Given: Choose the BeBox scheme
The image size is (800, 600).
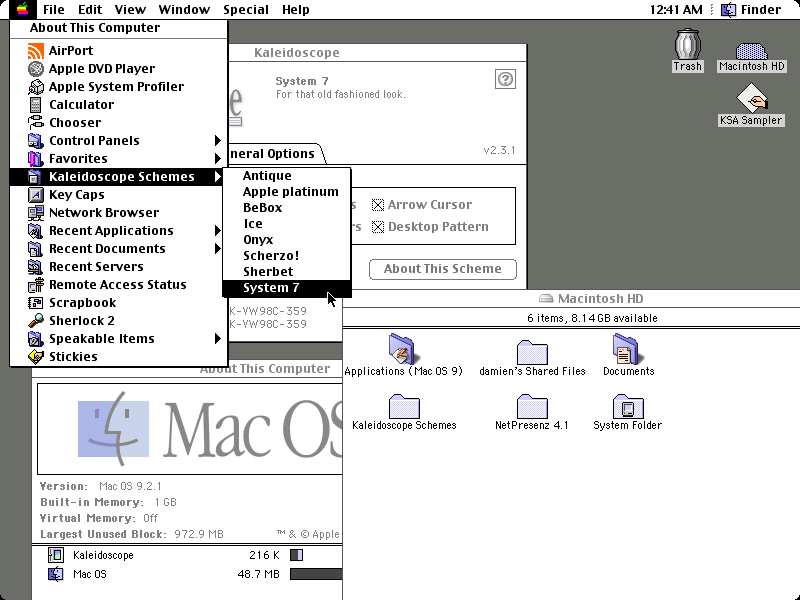Looking at the screenshot, I should pos(287,208).
